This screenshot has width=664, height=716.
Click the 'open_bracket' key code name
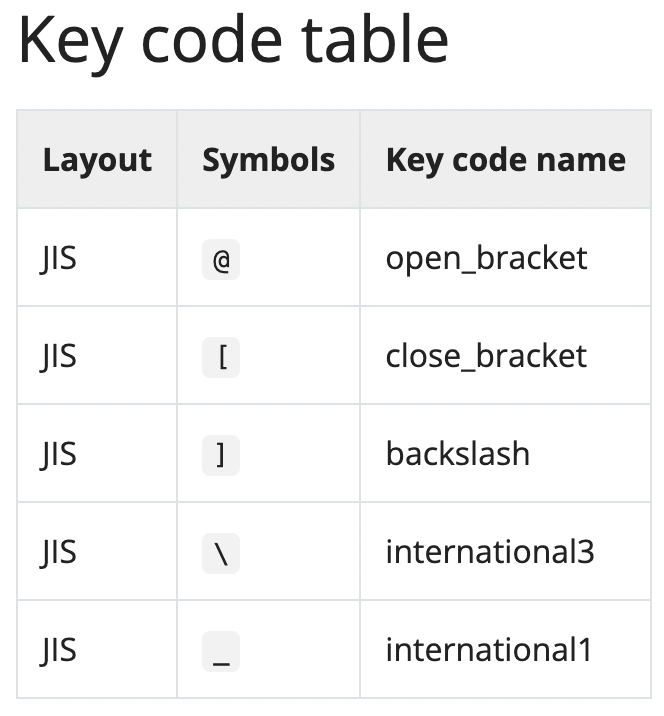click(x=486, y=258)
